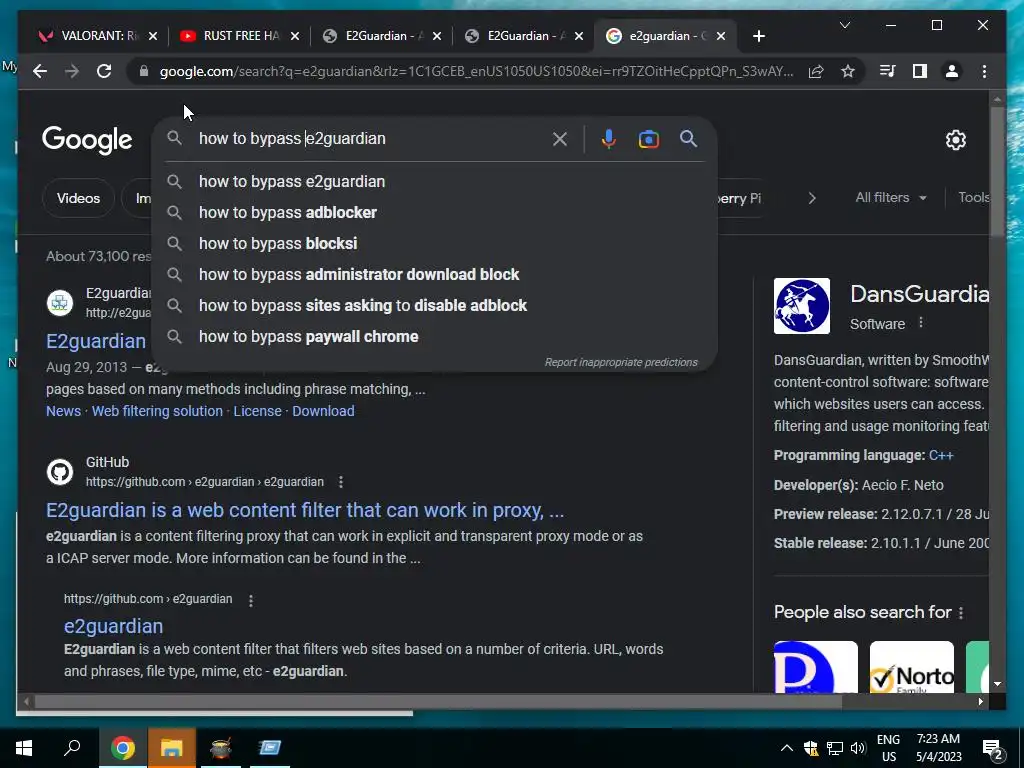Open three-dot menu beside github.com › e2guardian
The image size is (1024, 768).
(251, 600)
